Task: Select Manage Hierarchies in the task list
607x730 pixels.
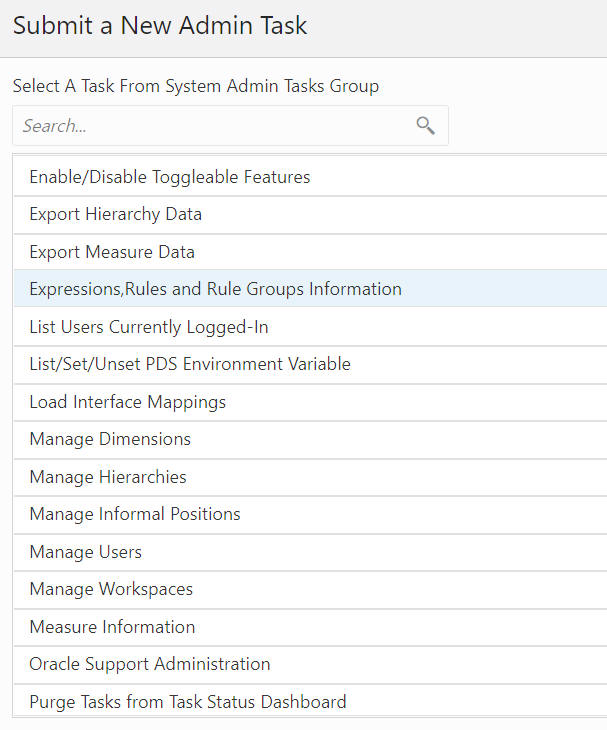Action: 108,477
